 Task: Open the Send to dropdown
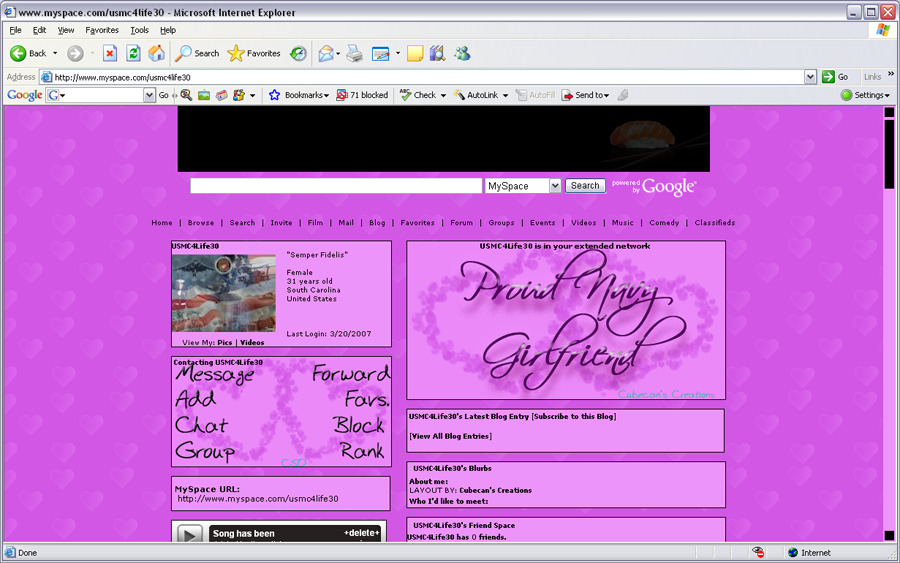point(585,95)
